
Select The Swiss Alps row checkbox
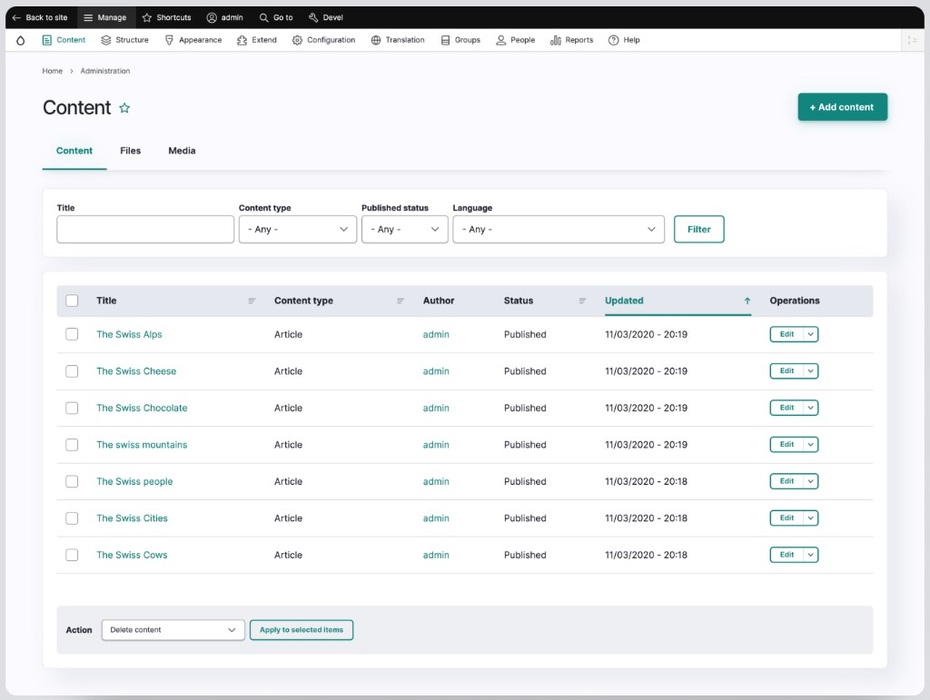(72, 335)
